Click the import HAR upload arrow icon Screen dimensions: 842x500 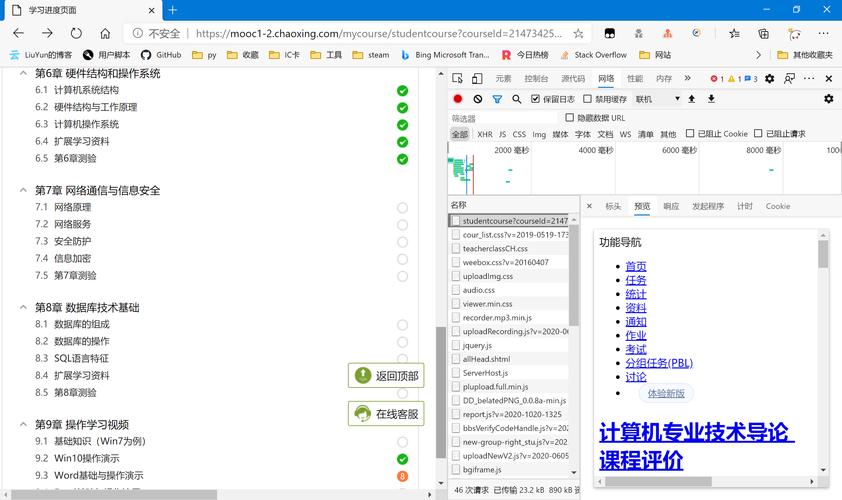tap(691, 99)
